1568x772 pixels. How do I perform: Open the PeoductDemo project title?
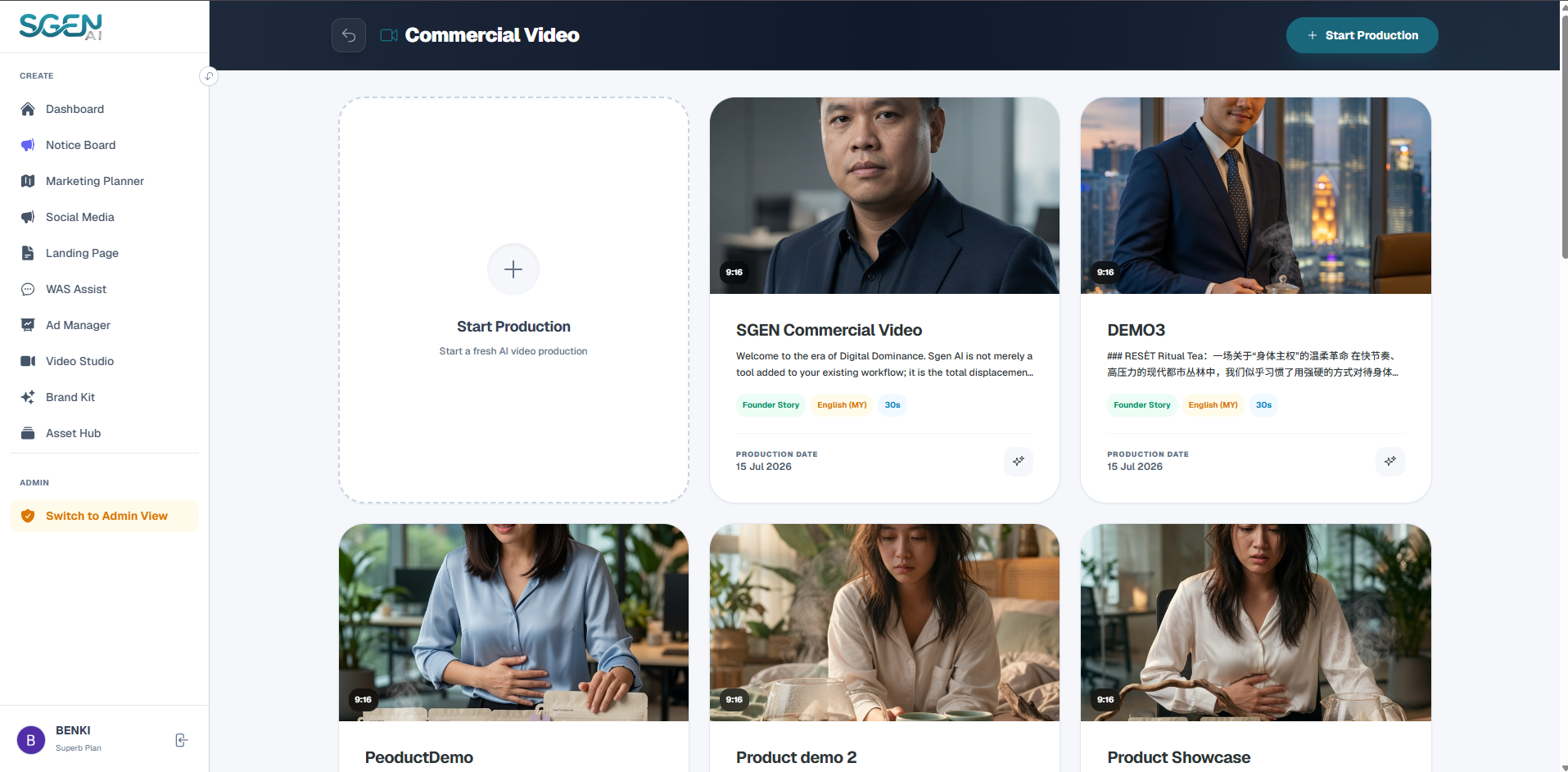419,757
